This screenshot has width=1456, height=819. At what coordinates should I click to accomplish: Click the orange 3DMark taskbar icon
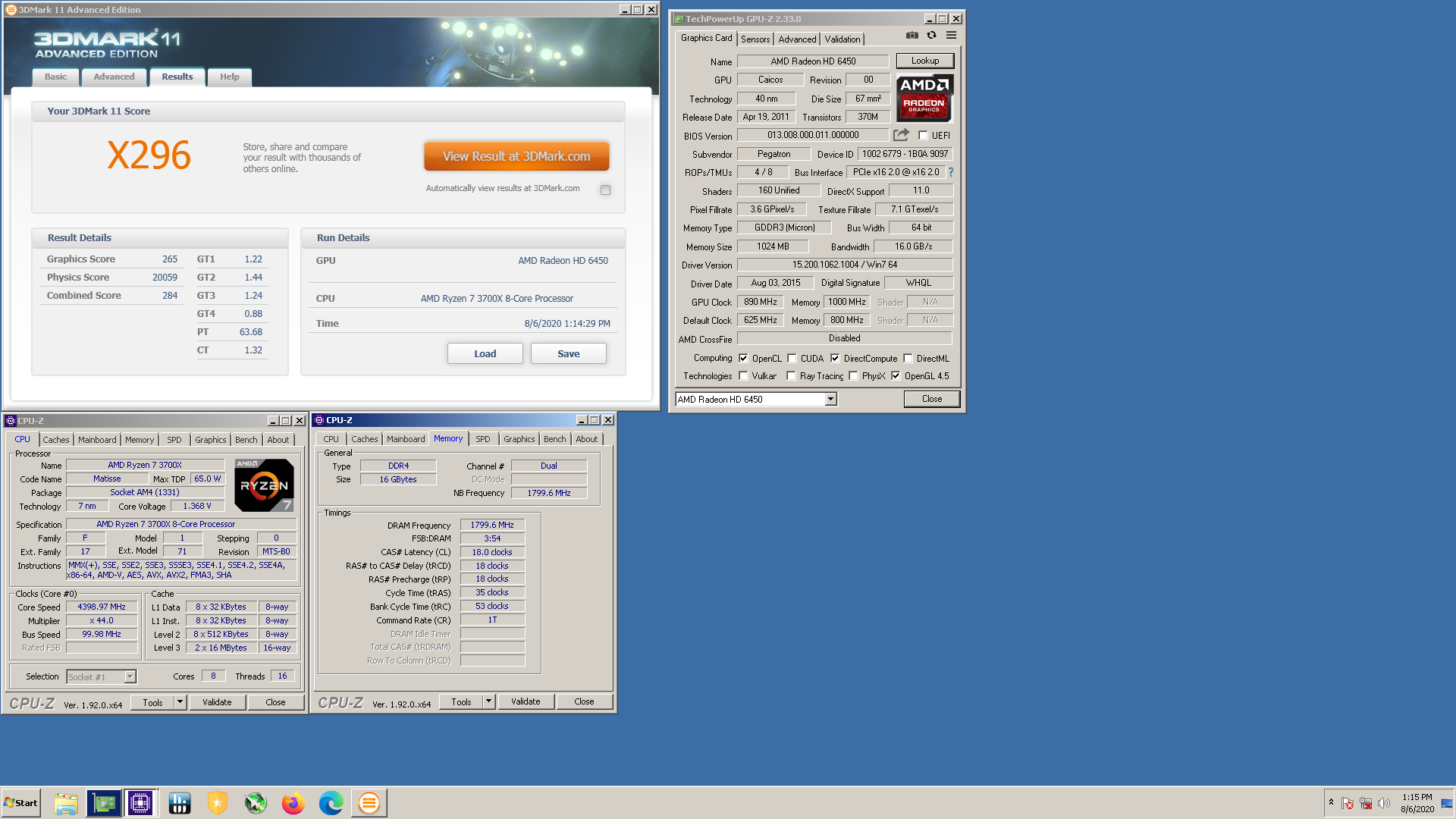pyautogui.click(x=369, y=803)
